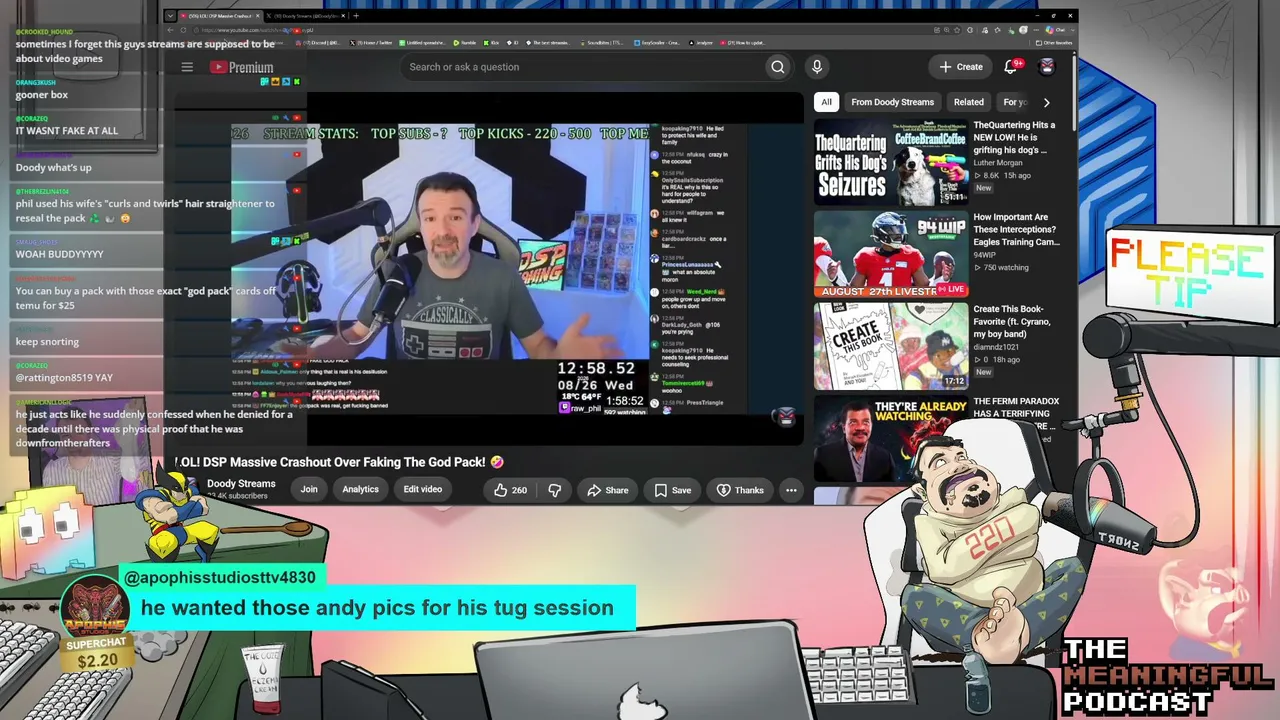Open 'How Important Are These Interceptions' title
Screen dimensions: 1280x720
click(x=1016, y=229)
